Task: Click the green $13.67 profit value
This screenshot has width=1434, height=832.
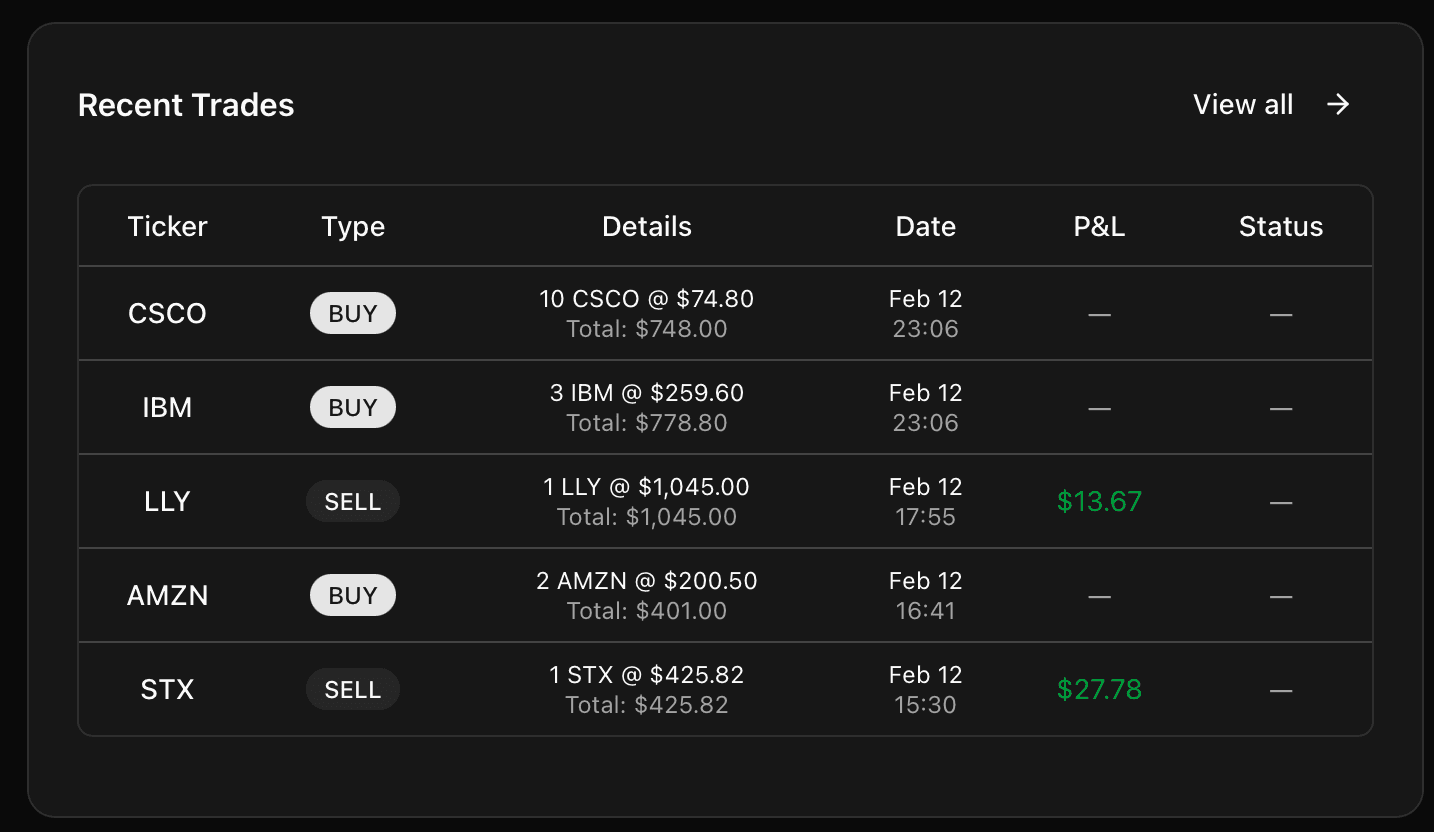Action: tap(1099, 501)
